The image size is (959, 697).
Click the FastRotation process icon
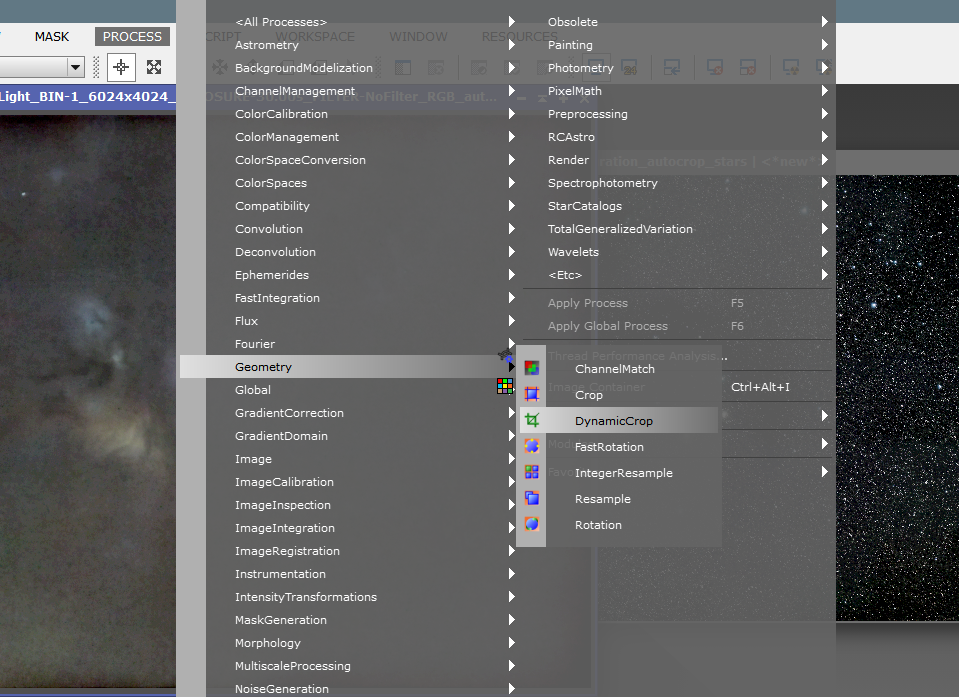(531, 446)
